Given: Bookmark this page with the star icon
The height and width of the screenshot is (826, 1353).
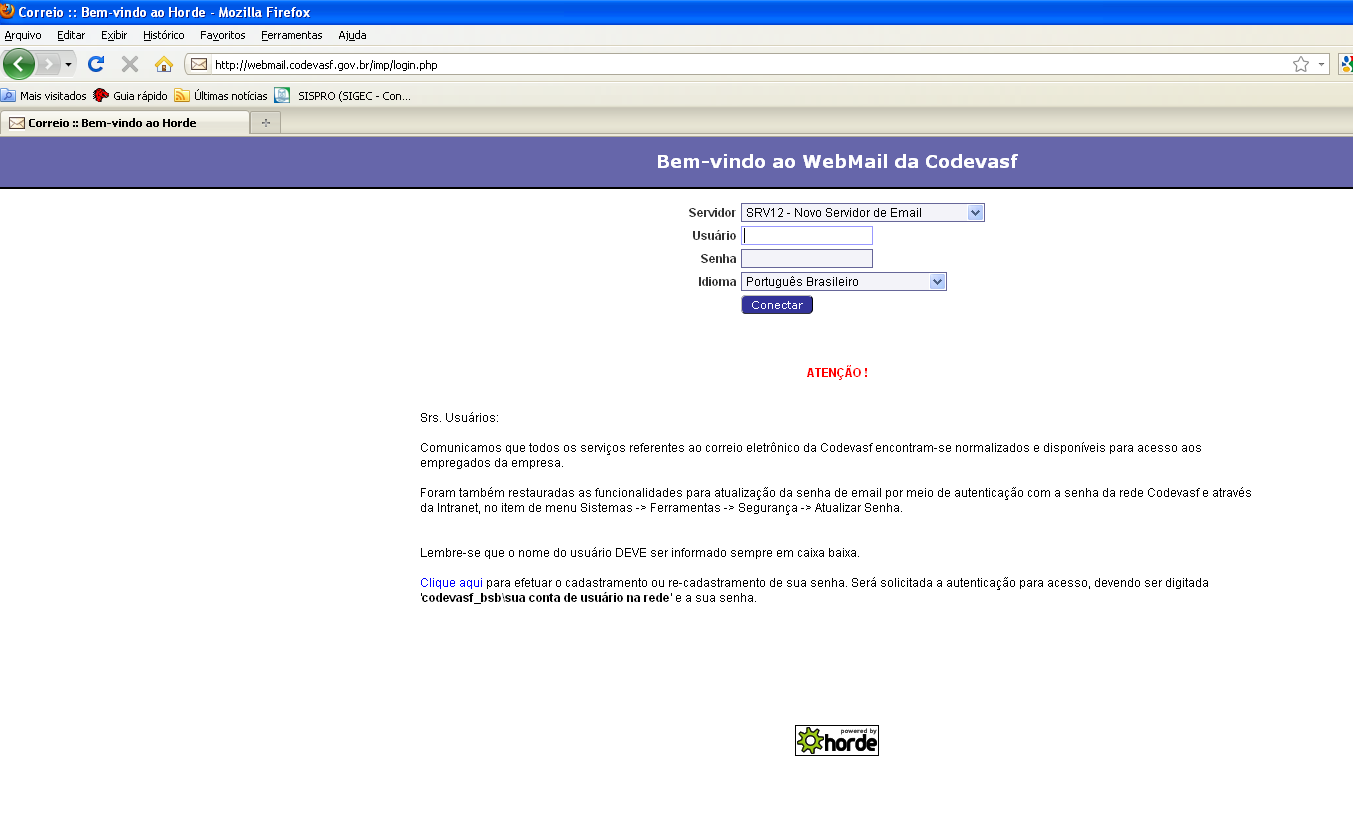Looking at the screenshot, I should (x=1300, y=64).
